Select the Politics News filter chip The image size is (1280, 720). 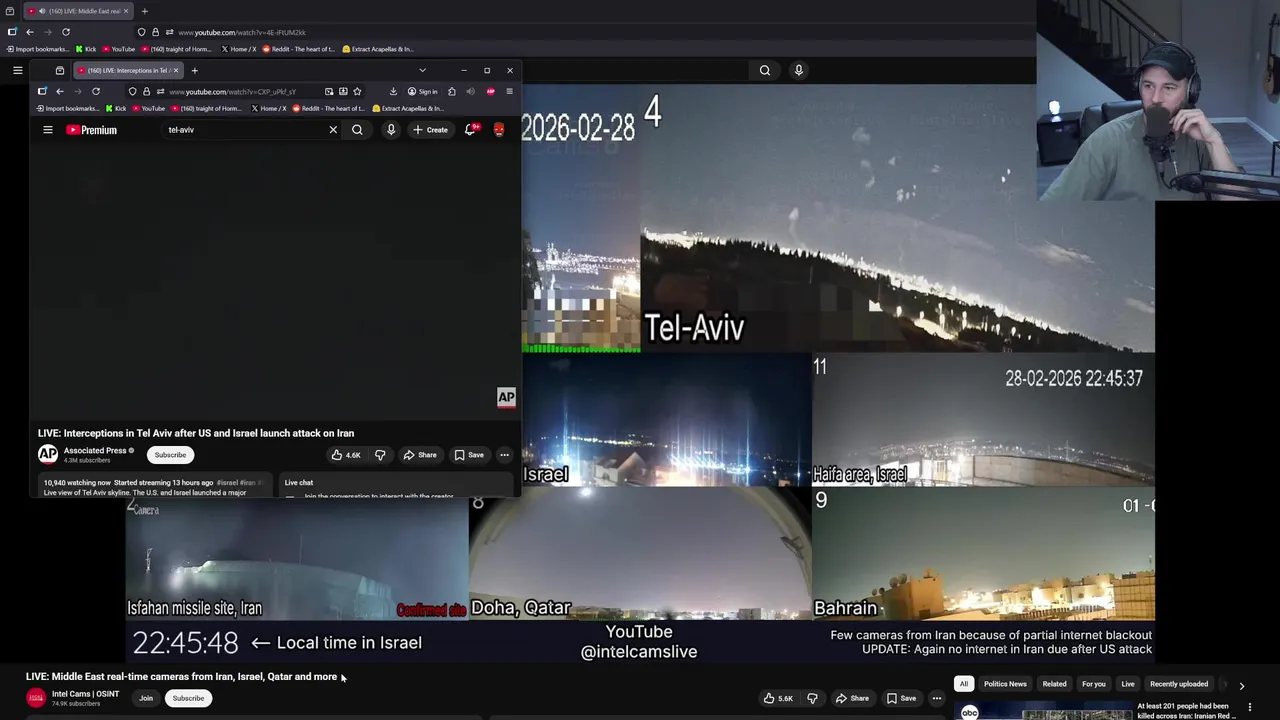[x=1005, y=684]
